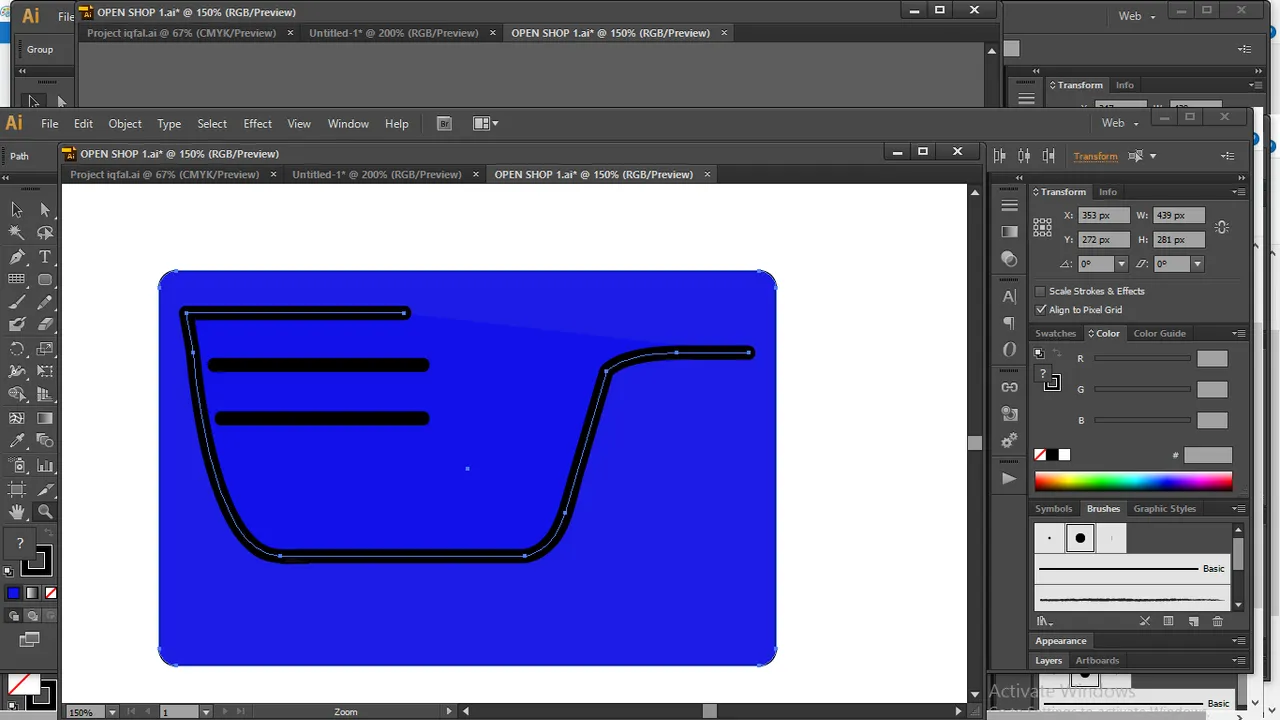This screenshot has height=720, width=1280.
Task: Open the Graphic Styles tab
Action: [1164, 509]
